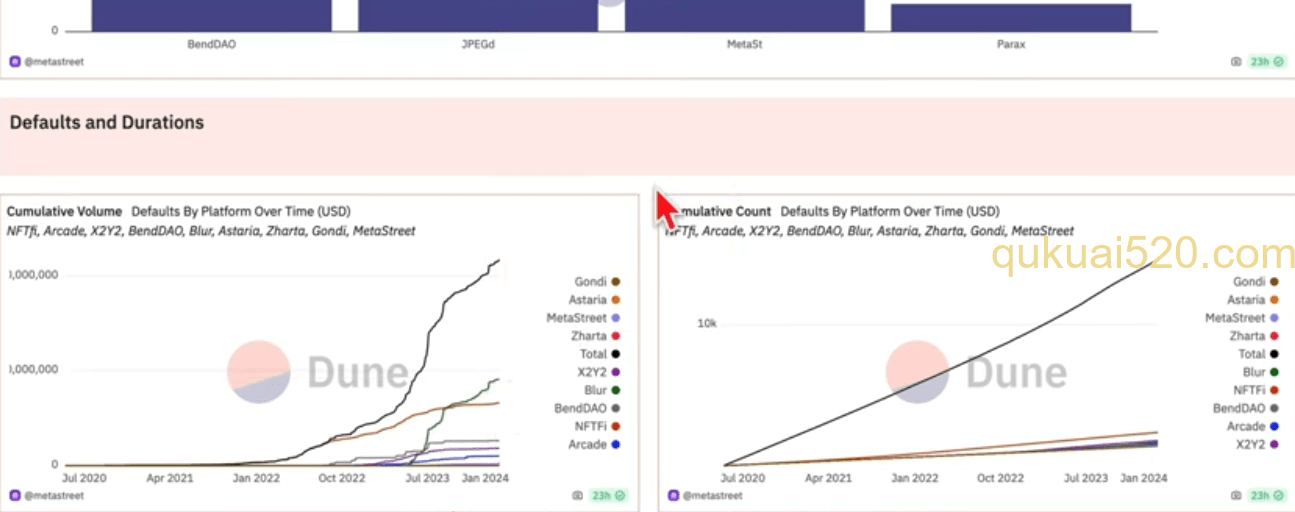The image size is (1295, 512).
Task: Click metastreet avatar icon below Cumulative Count chart
Action: pos(674,495)
